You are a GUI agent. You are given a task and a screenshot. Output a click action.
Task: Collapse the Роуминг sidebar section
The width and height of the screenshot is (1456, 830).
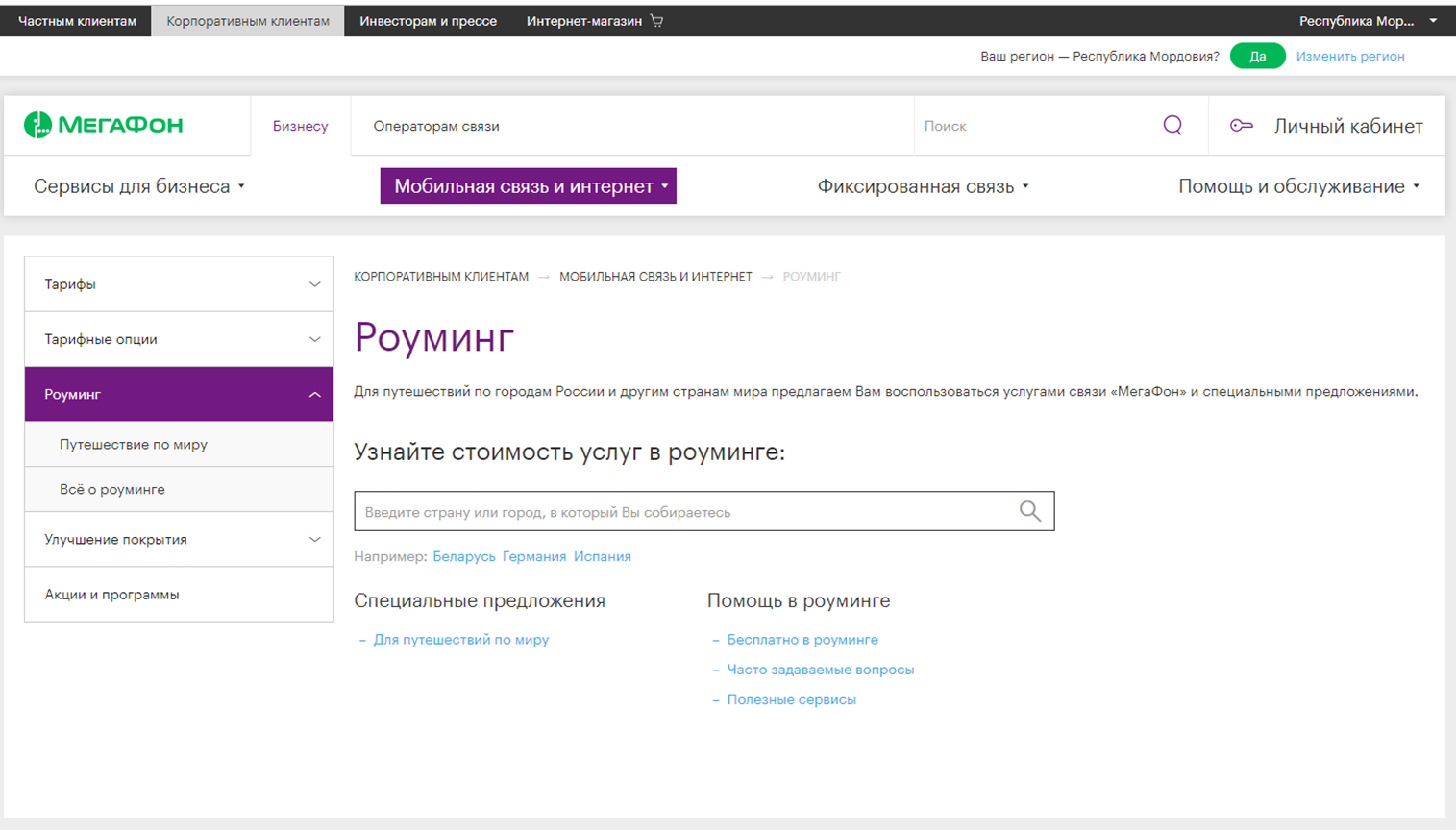click(x=179, y=394)
